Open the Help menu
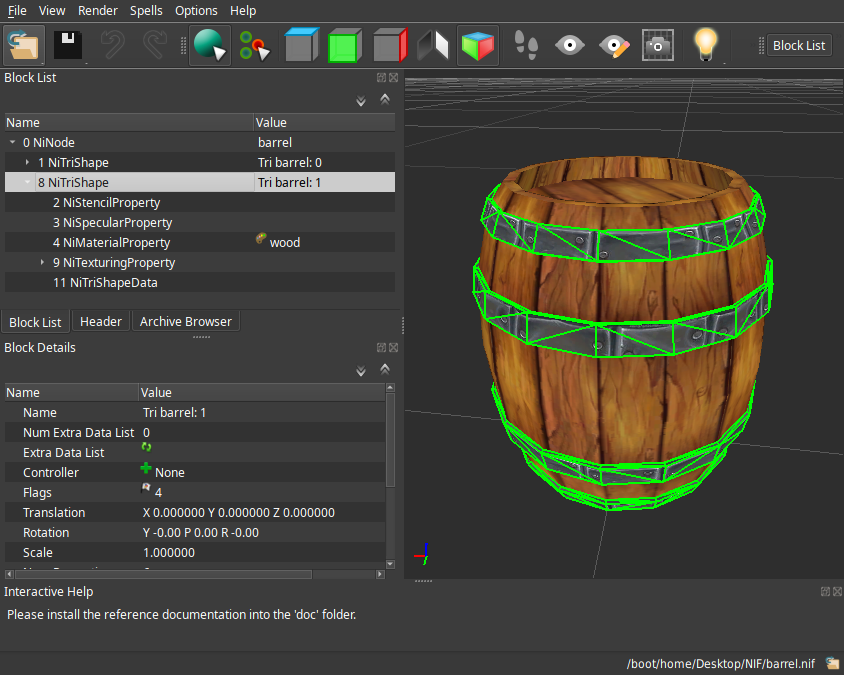Image resolution: width=844 pixels, height=675 pixels. (243, 11)
